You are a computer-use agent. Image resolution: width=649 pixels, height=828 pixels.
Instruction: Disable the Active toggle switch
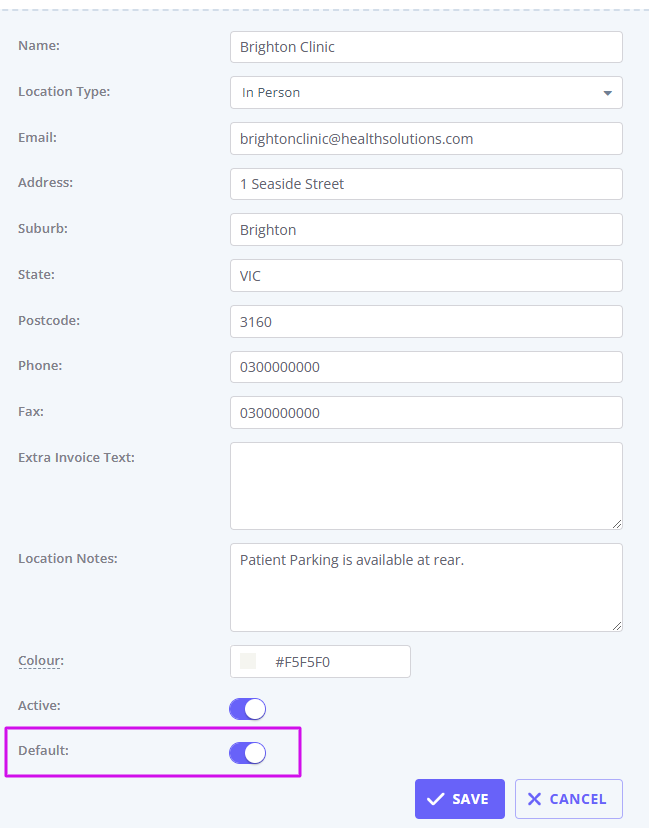tap(247, 709)
